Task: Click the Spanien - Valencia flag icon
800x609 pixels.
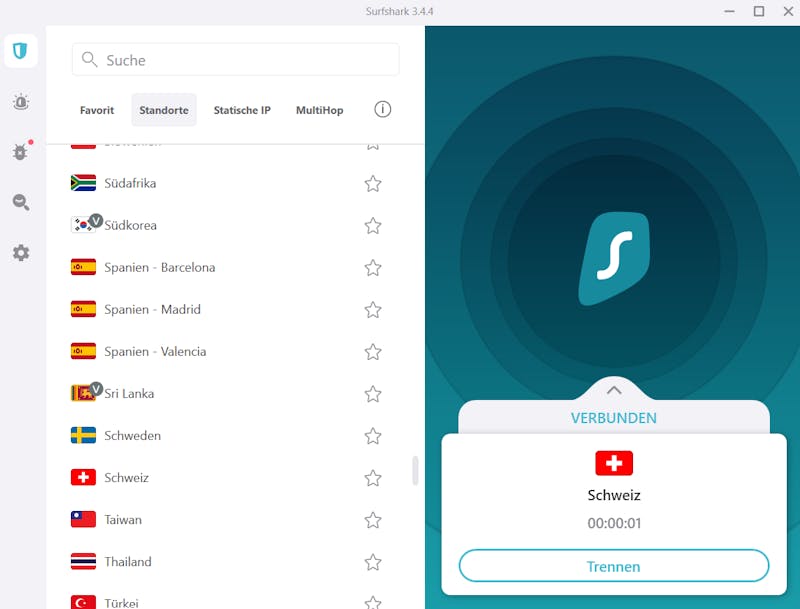Action: 83,351
